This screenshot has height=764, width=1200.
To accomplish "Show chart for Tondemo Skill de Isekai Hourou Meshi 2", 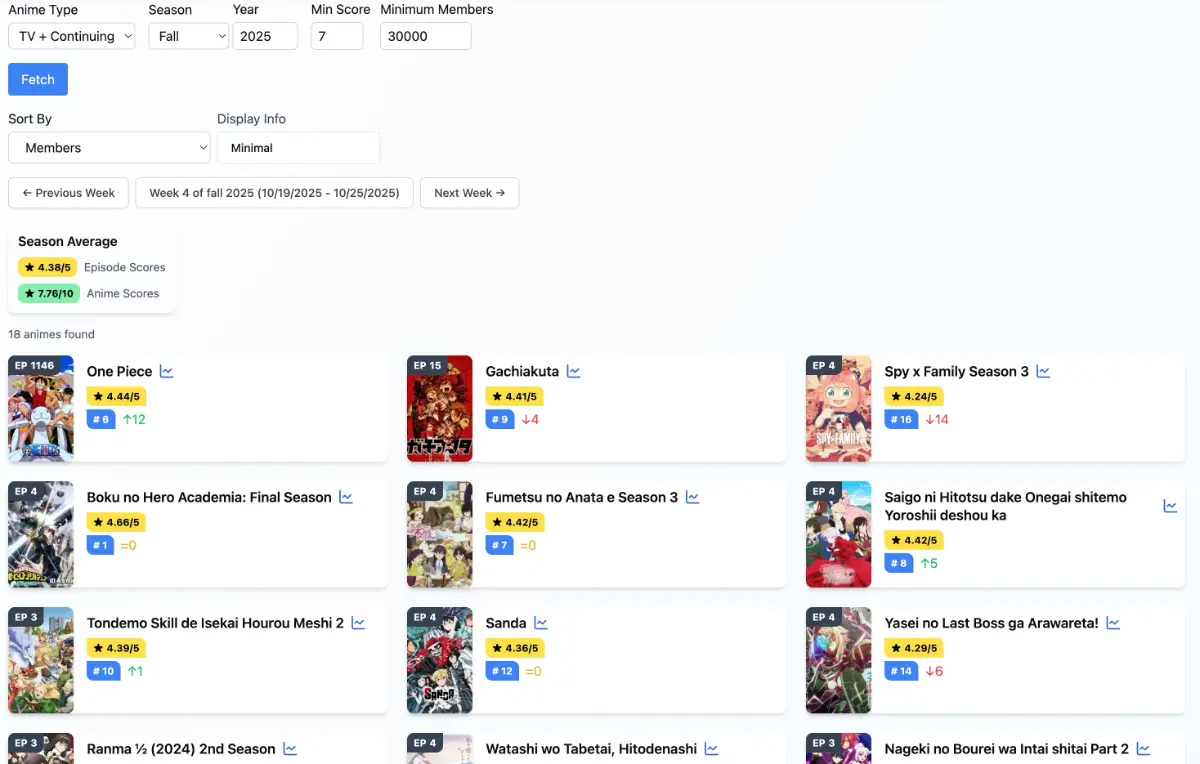I will point(358,623).
